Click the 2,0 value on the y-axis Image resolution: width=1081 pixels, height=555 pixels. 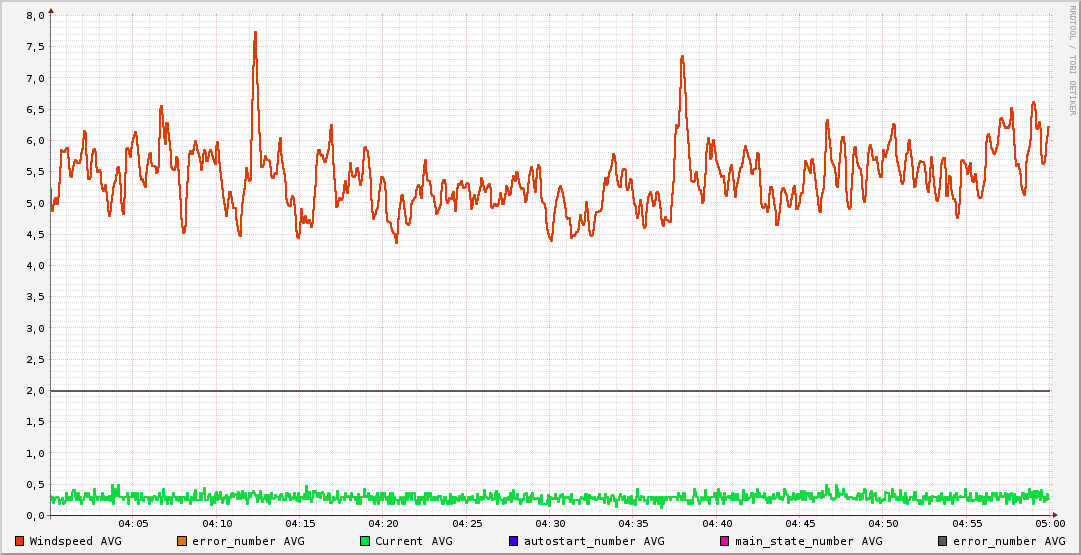[34, 390]
